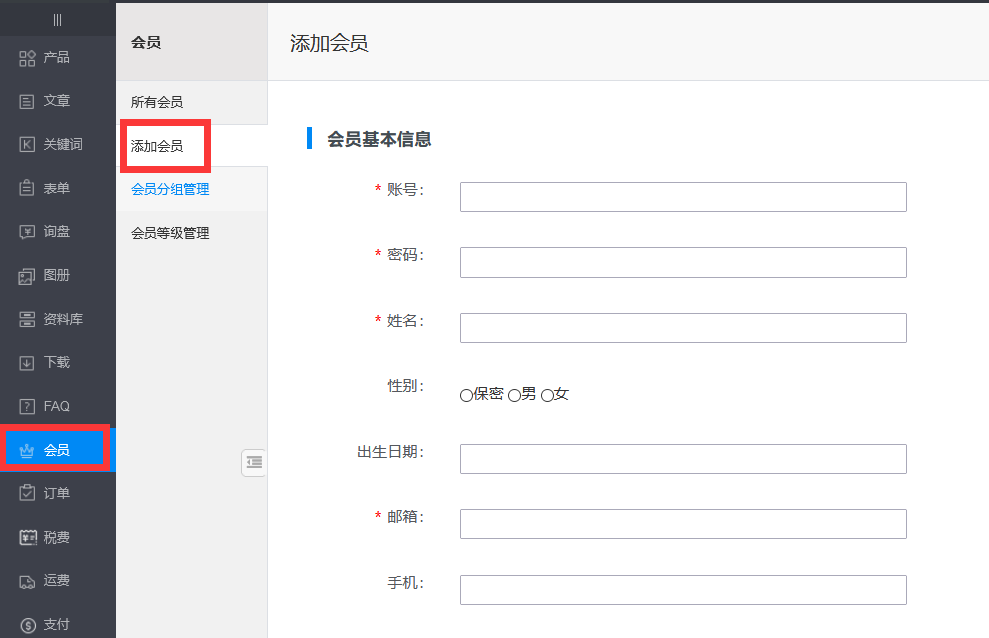This screenshot has width=989, height=638.
Task: Collapse the main sidebar with top handle
Action: 57,20
